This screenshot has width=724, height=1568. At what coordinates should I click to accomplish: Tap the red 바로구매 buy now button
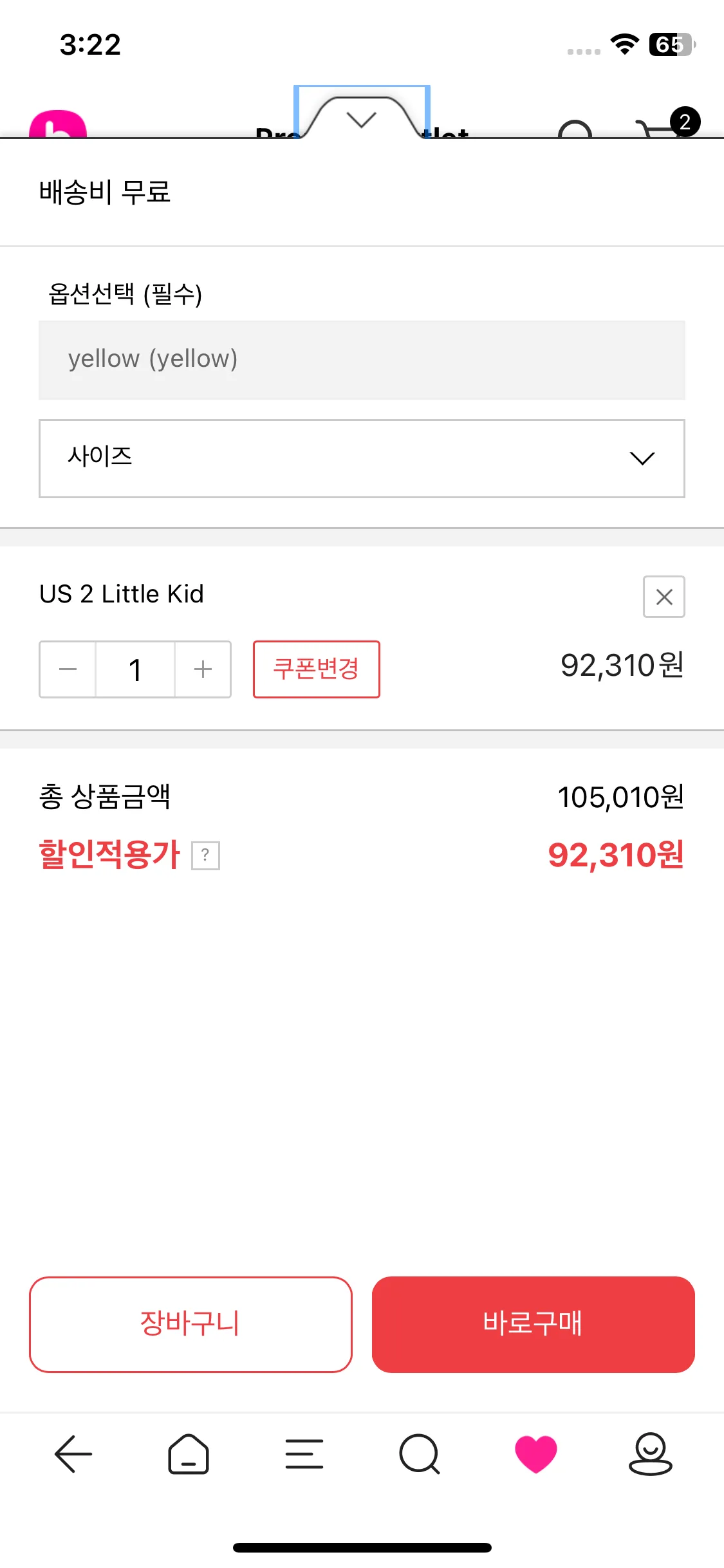tap(533, 1324)
